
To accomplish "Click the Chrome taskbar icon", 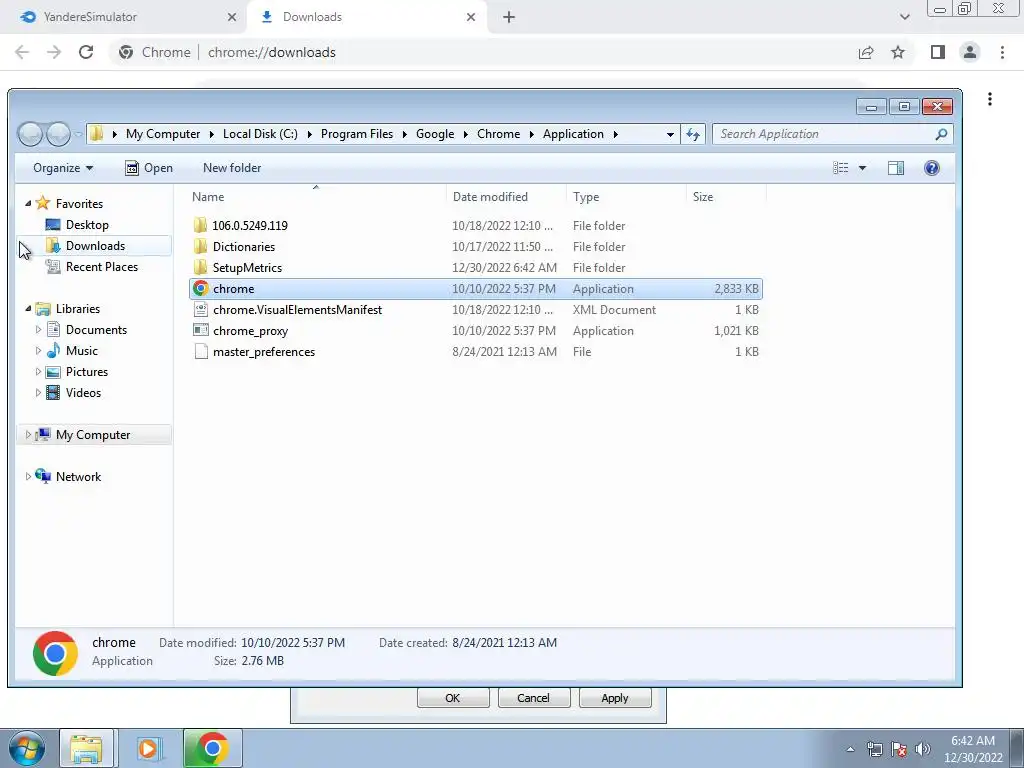I will click(x=212, y=748).
